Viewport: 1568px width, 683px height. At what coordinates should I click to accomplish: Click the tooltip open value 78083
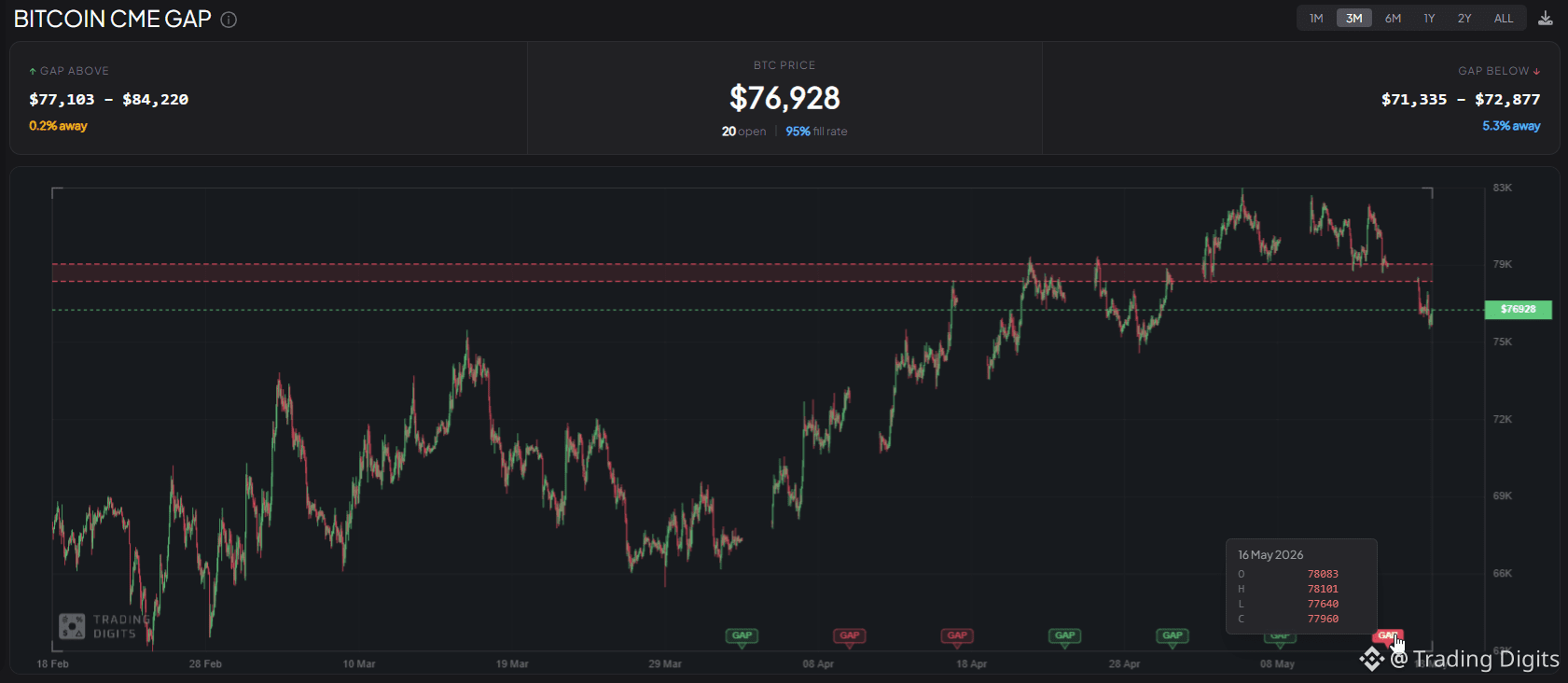1323,574
